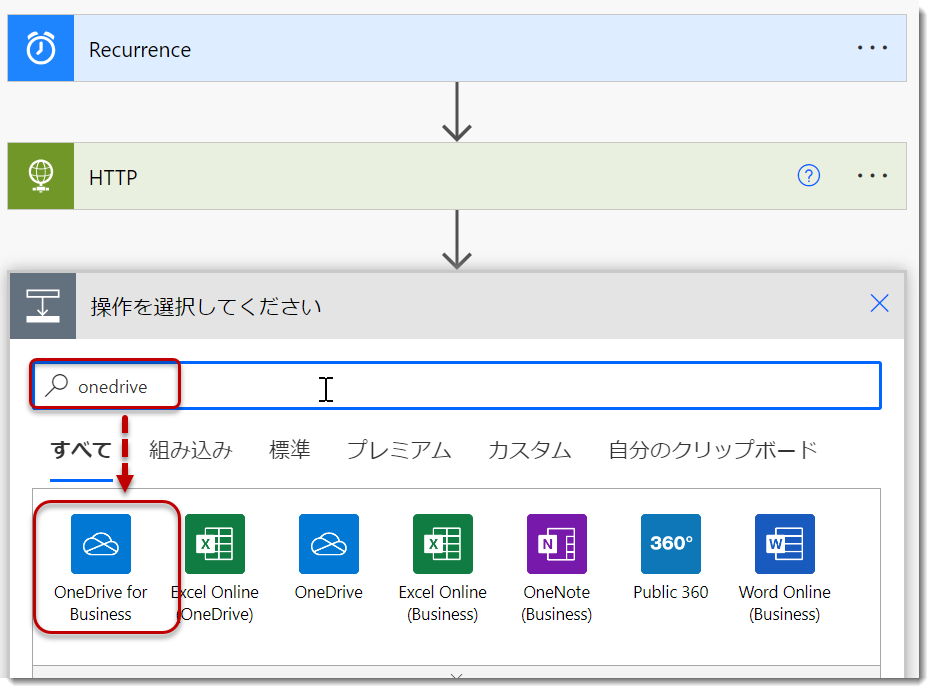Viewport: 934px width, 693px height.
Task: Switch to the すべて tab
Action: pos(81,450)
